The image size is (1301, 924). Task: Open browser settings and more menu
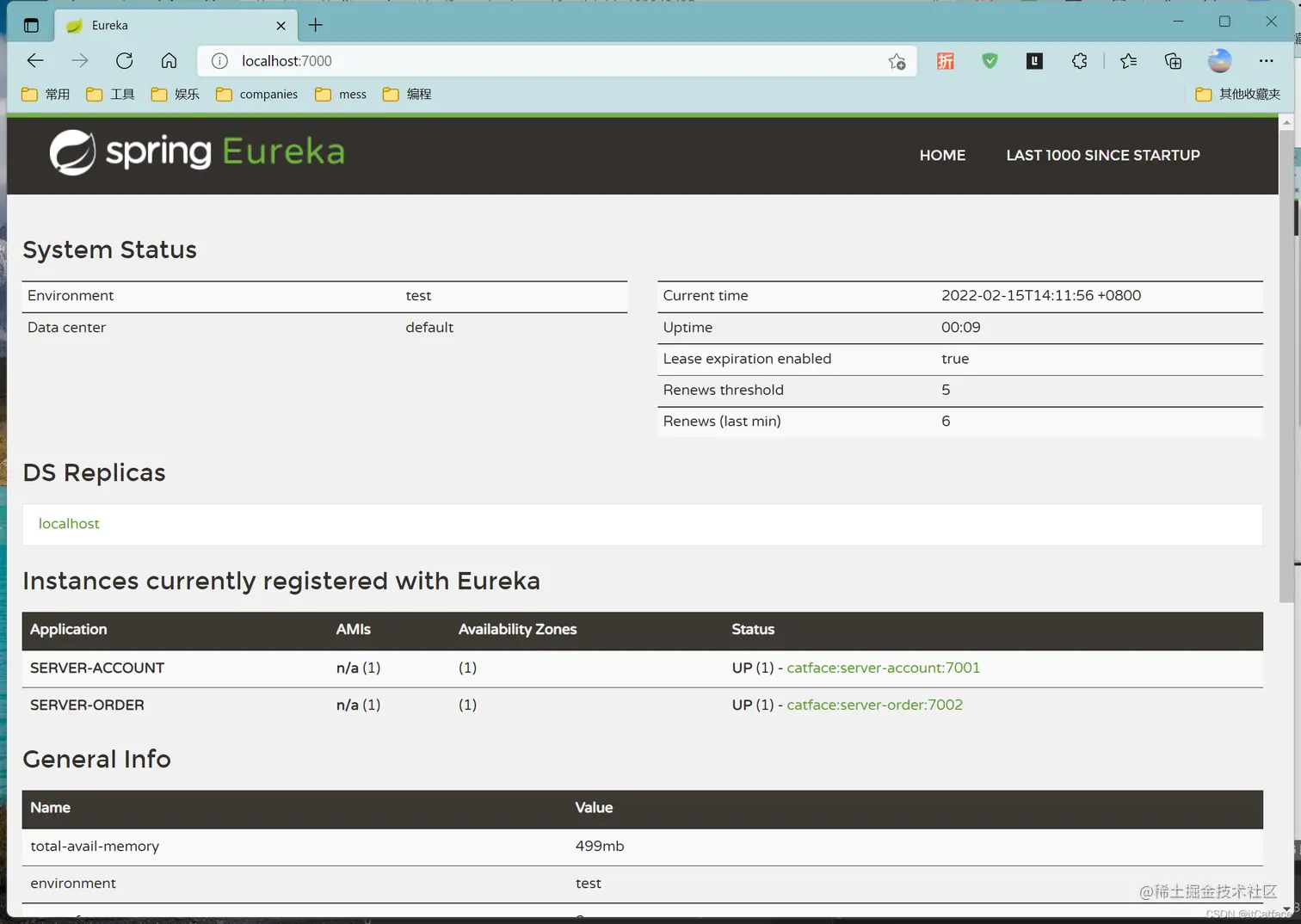coord(1266,61)
